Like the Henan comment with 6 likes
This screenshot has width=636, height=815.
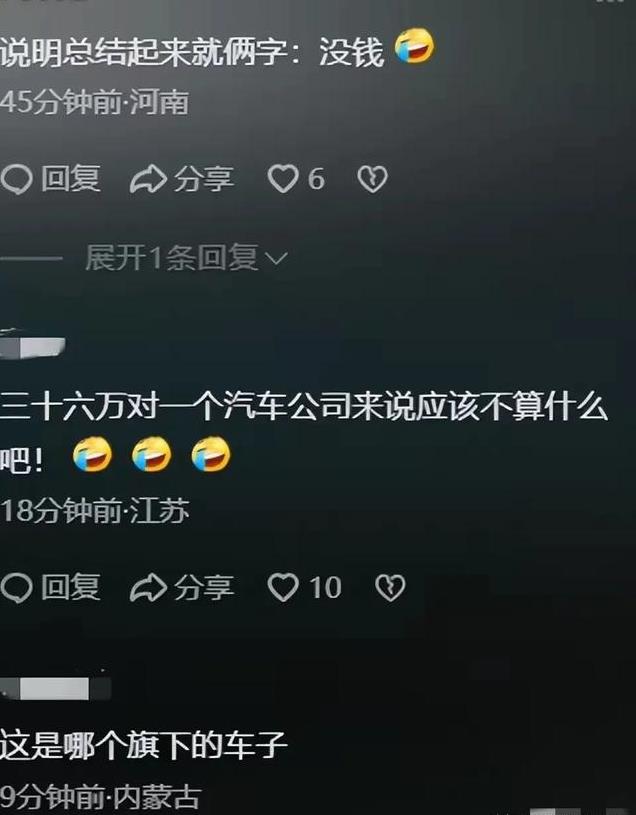283,179
